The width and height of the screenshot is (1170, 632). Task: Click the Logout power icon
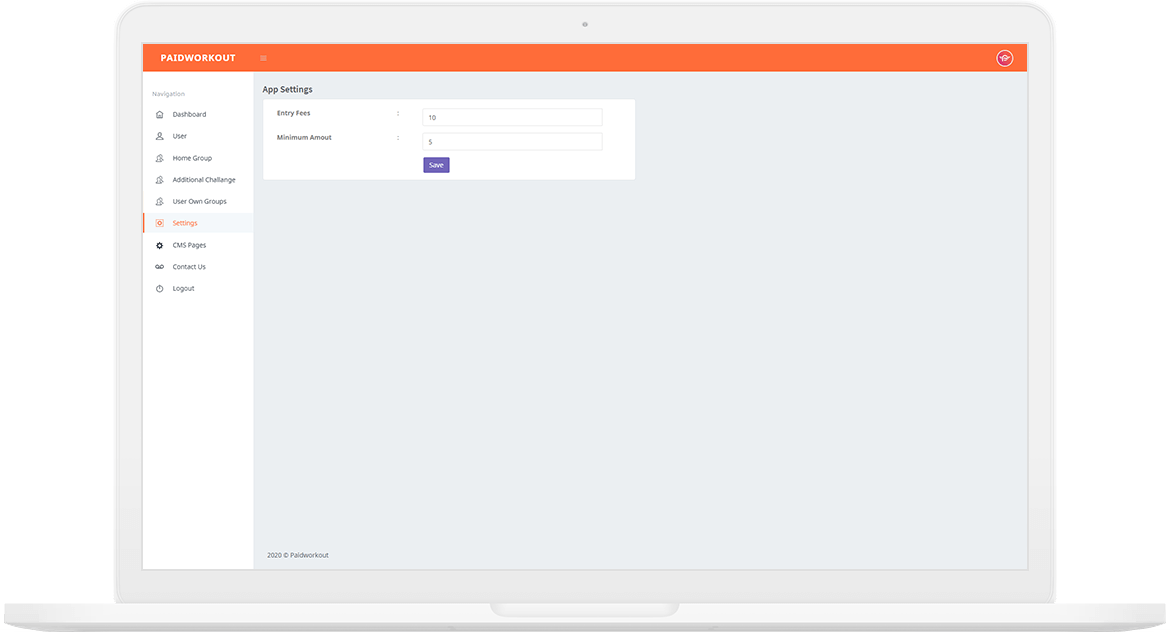[160, 289]
